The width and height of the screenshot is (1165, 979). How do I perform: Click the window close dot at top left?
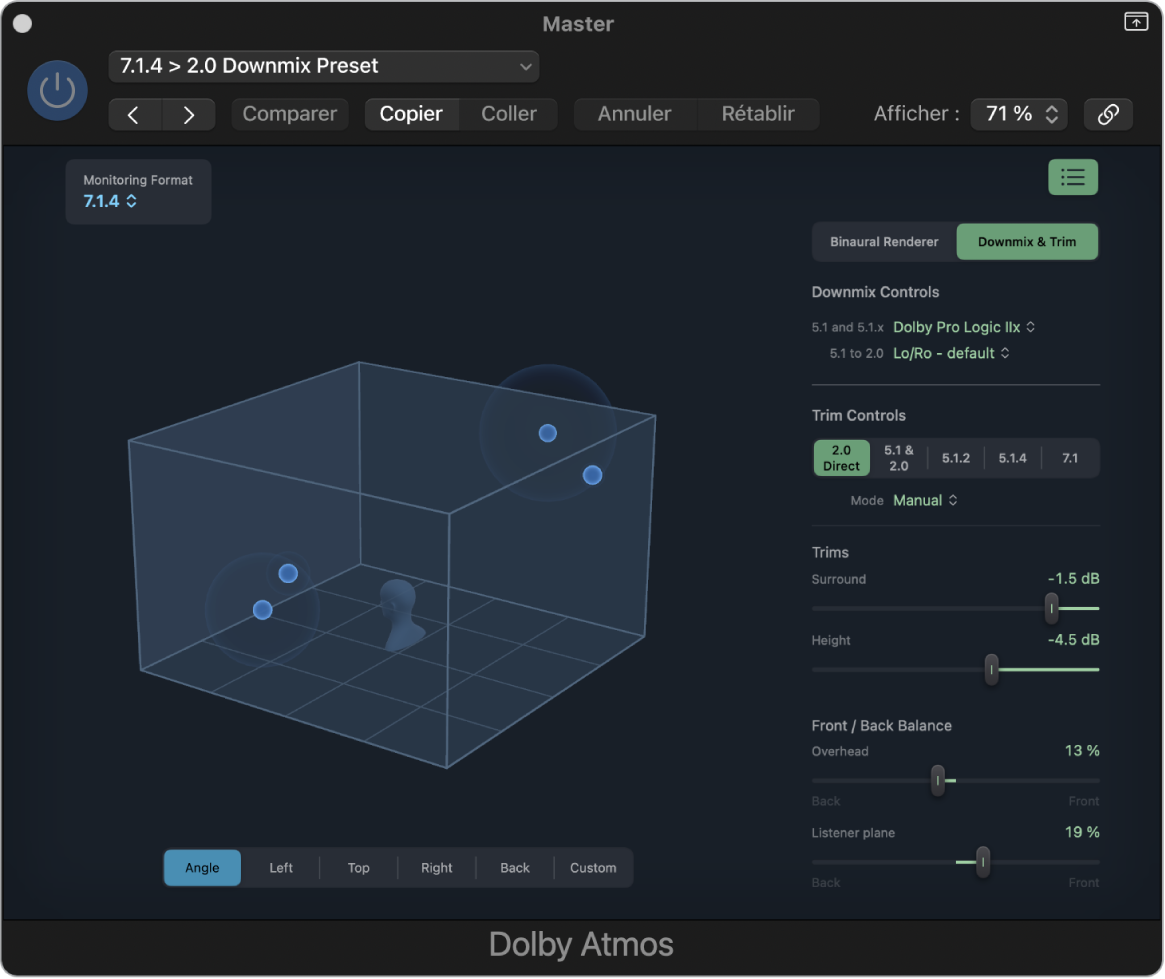point(23,24)
